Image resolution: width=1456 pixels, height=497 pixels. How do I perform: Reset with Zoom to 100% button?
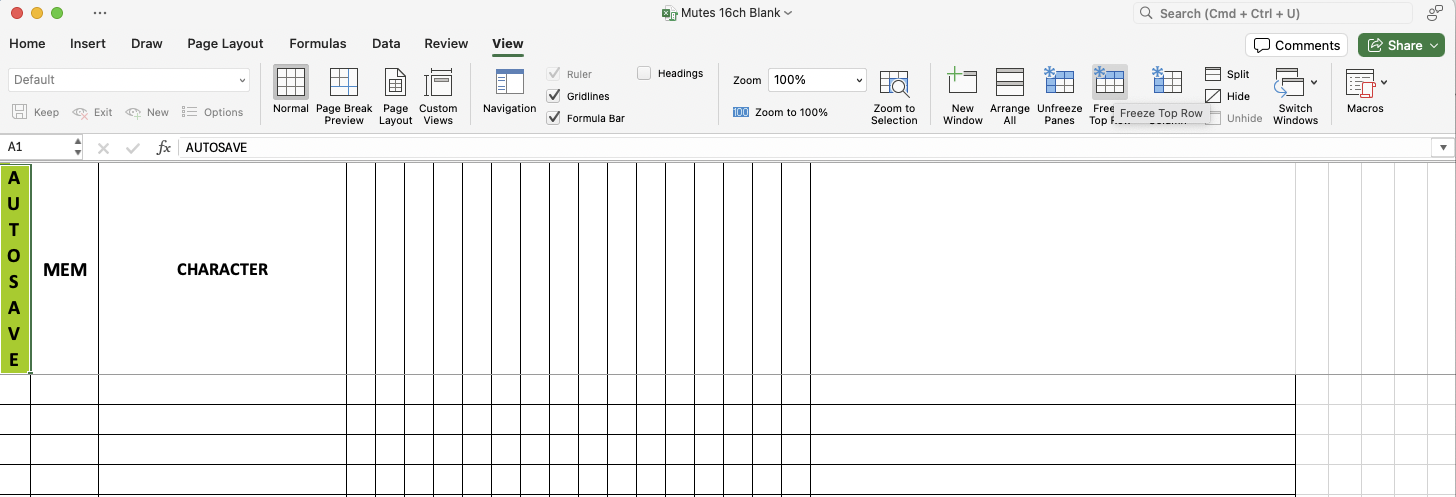click(x=781, y=112)
